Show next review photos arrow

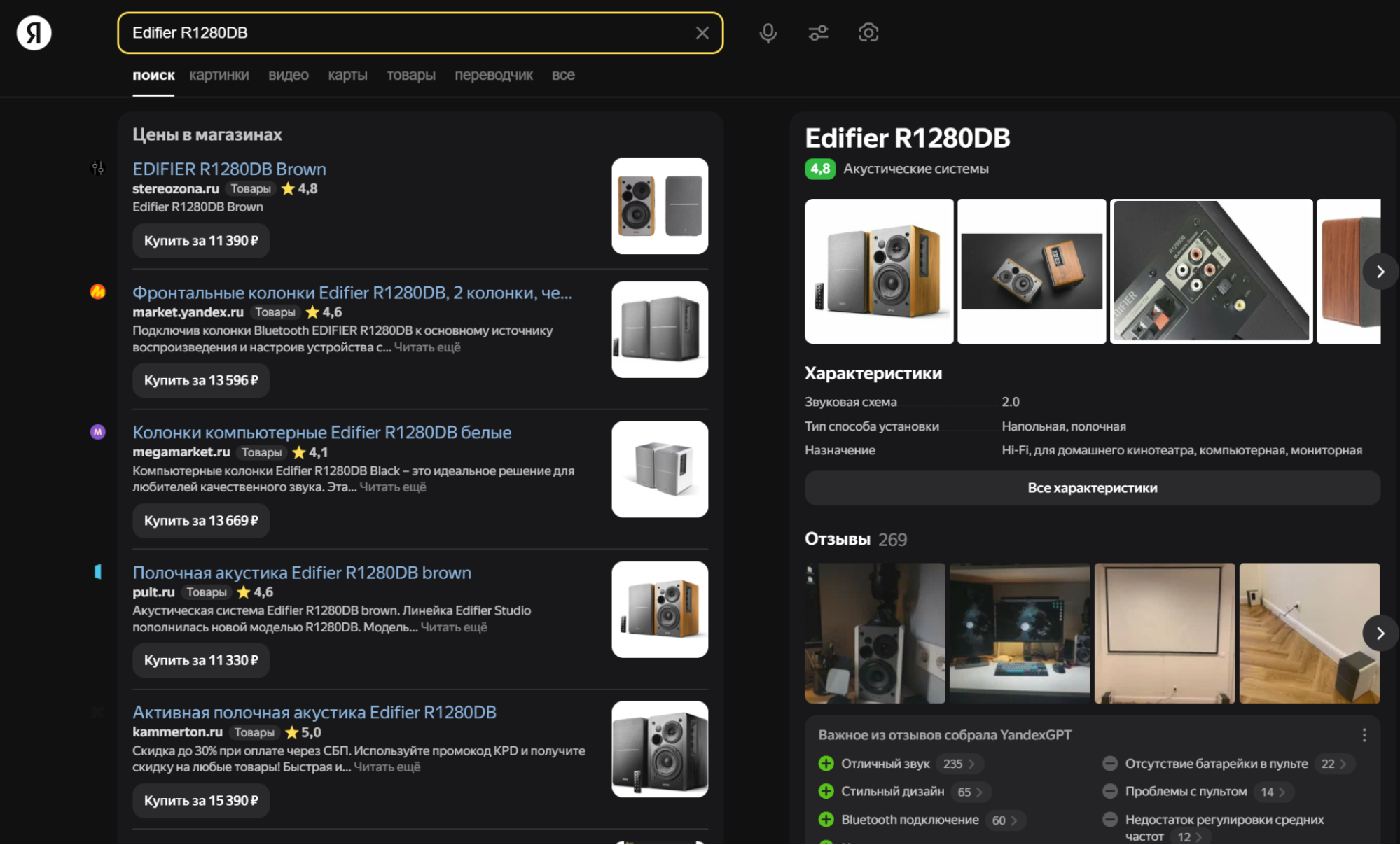[x=1380, y=634]
